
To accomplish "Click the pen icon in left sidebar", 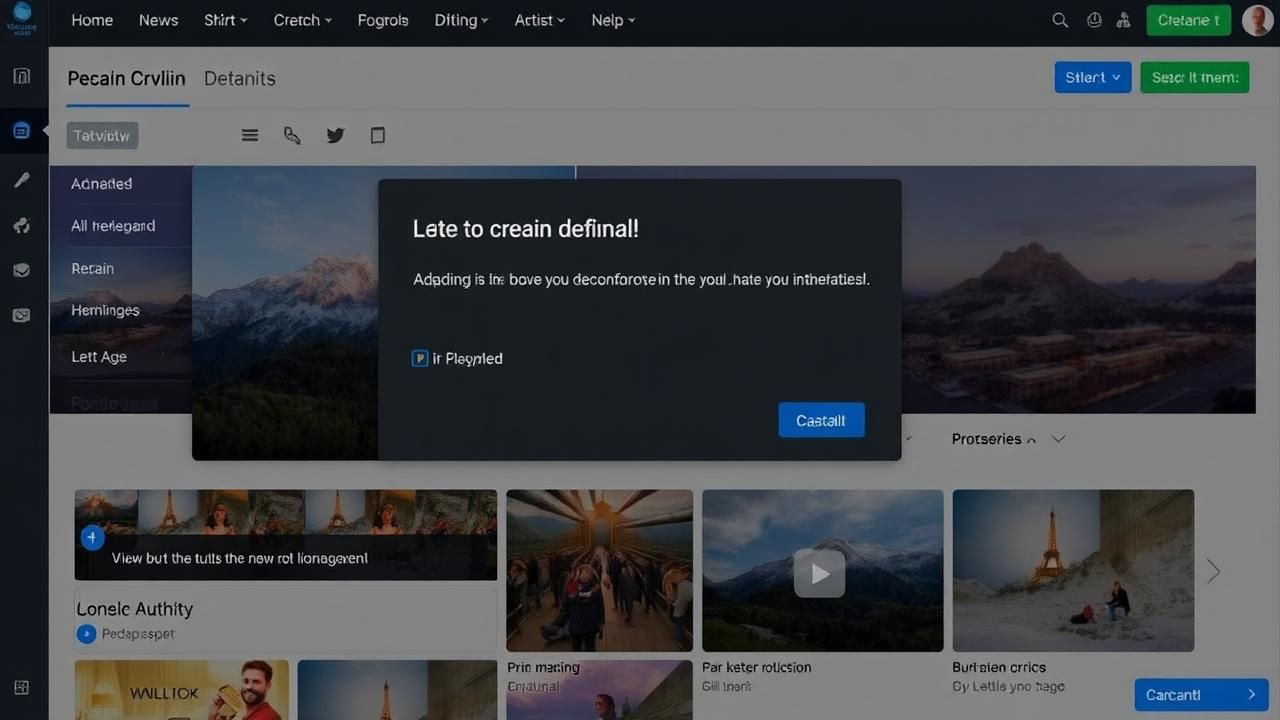I will 21,180.
